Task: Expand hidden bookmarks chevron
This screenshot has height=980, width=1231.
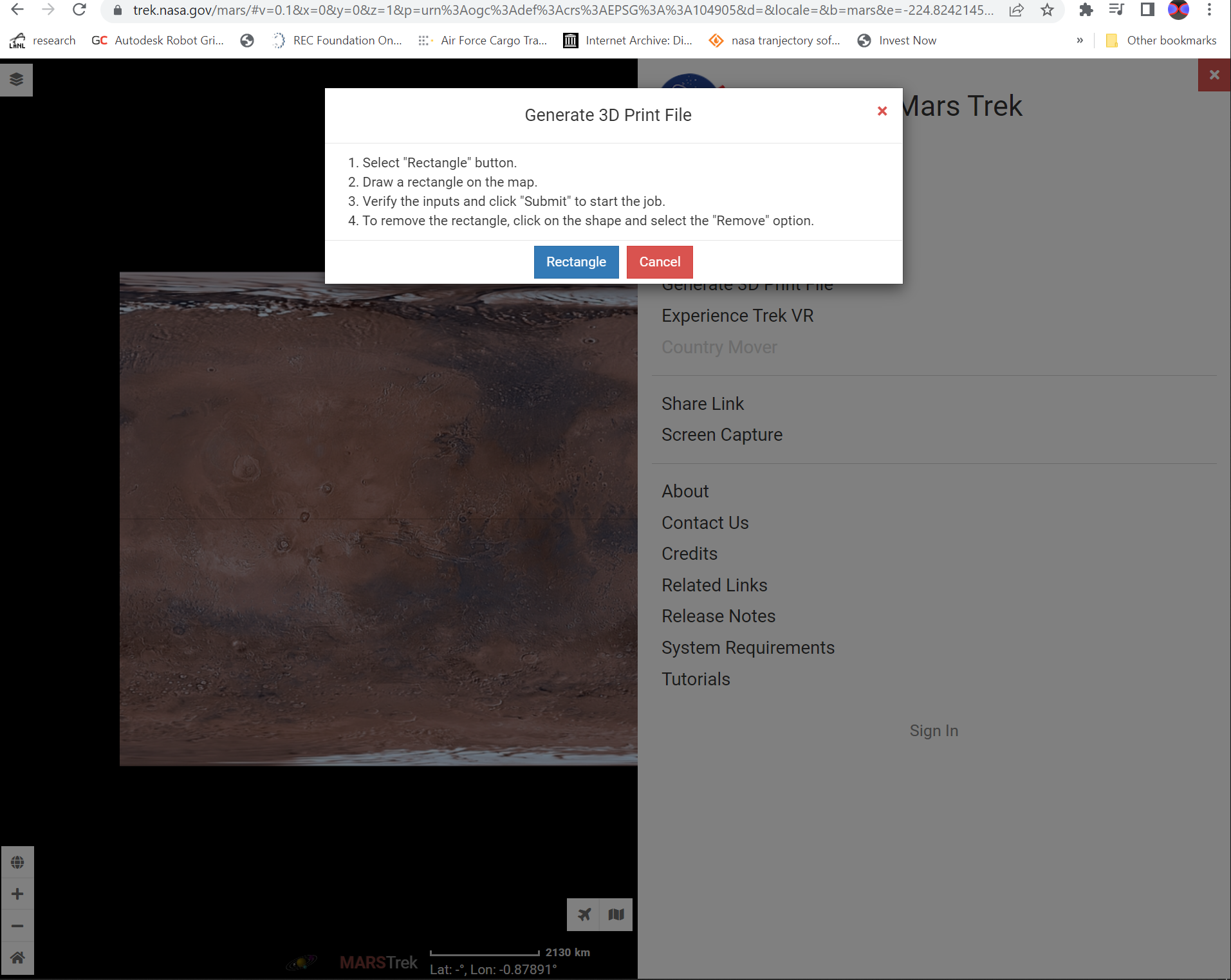Action: (1080, 41)
